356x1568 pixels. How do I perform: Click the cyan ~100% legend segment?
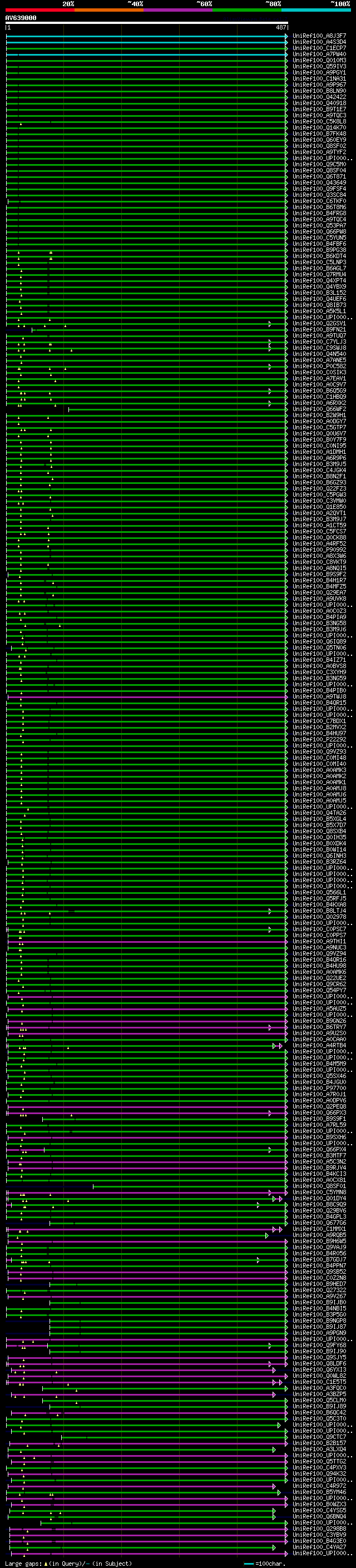click(x=316, y=10)
